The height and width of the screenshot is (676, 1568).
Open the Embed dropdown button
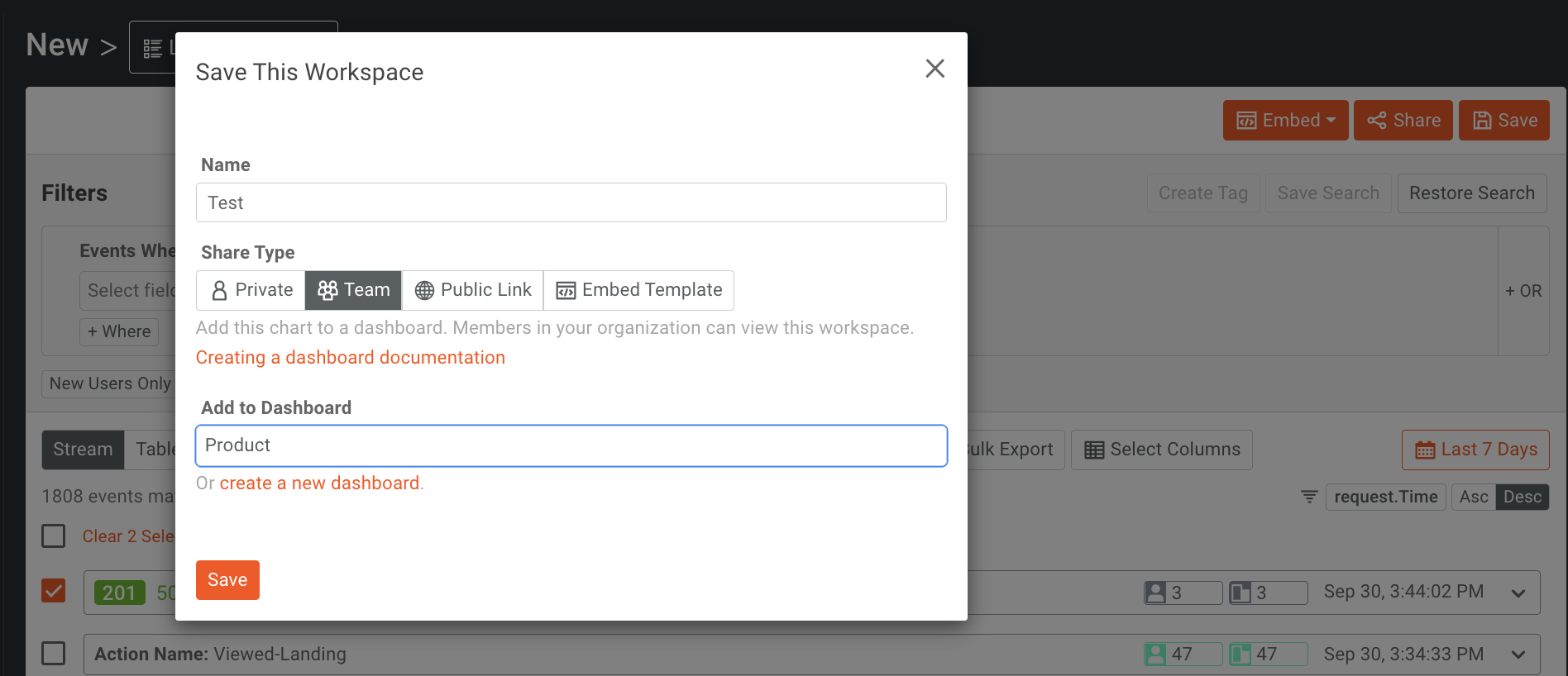point(1285,121)
